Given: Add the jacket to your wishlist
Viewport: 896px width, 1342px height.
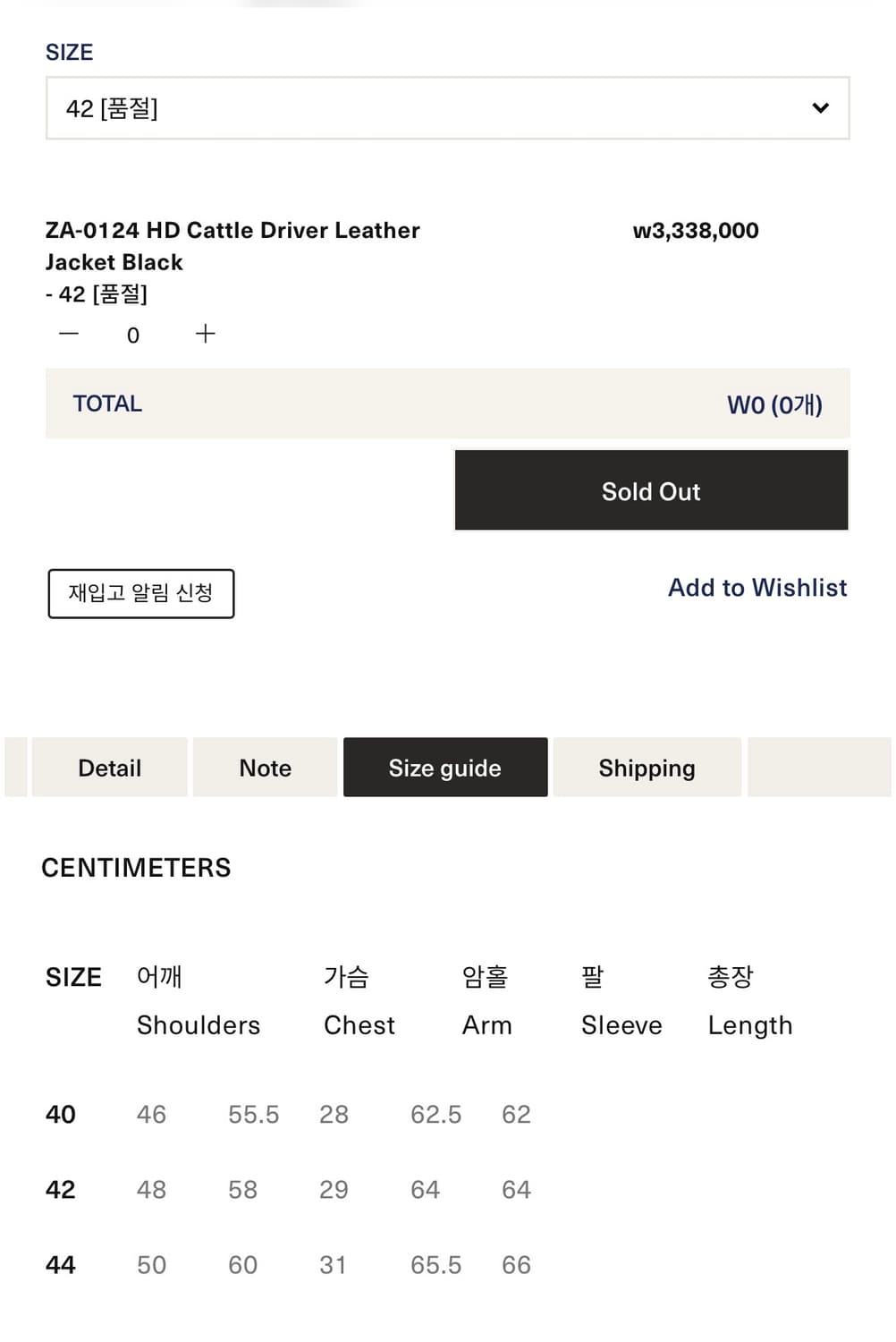Looking at the screenshot, I should pyautogui.click(x=757, y=588).
